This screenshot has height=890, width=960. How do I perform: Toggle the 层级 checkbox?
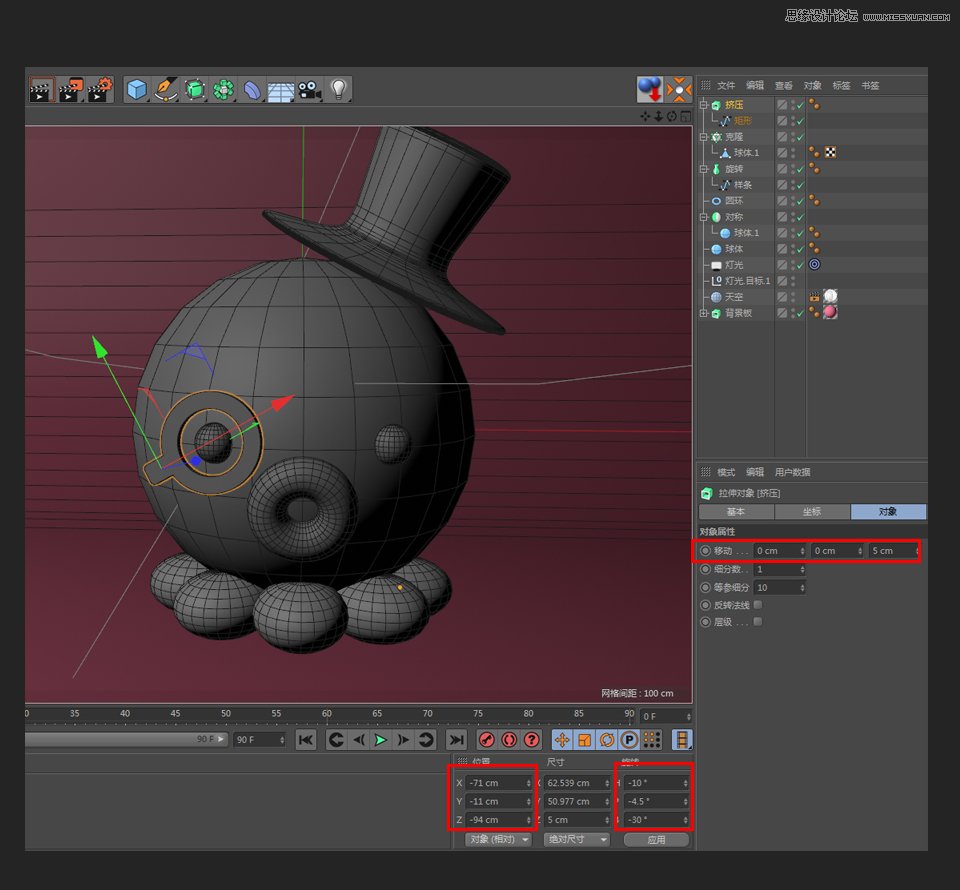[x=757, y=622]
